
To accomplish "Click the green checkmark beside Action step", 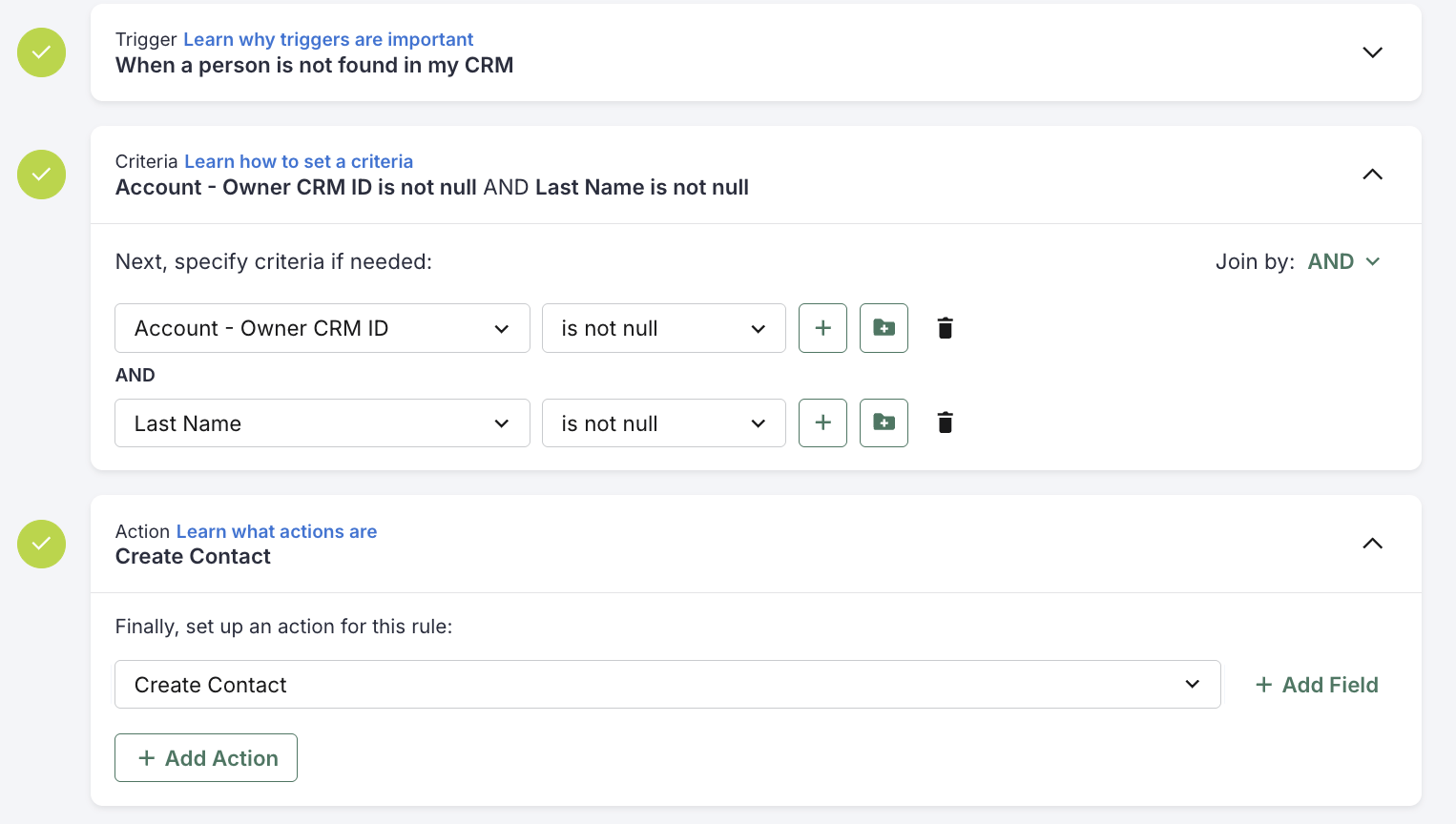I will pyautogui.click(x=41, y=544).
